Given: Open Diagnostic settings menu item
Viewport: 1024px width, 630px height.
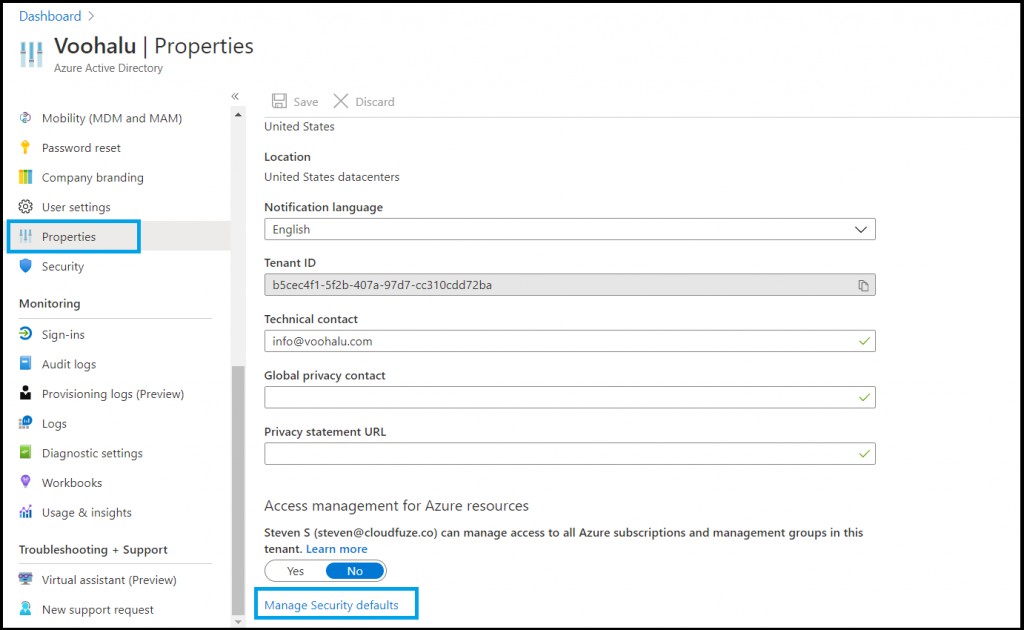Looking at the screenshot, I should 92,452.
